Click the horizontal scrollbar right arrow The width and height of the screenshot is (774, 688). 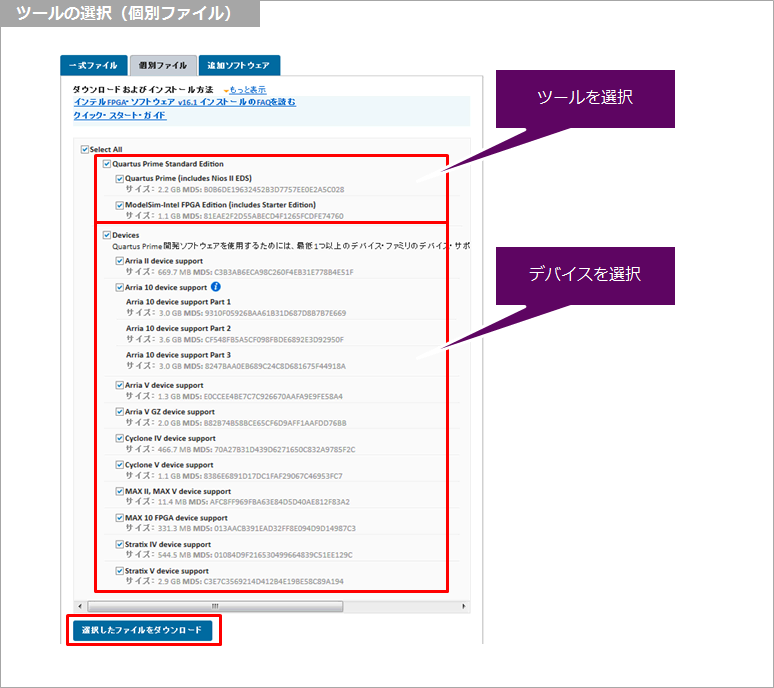click(x=463, y=606)
